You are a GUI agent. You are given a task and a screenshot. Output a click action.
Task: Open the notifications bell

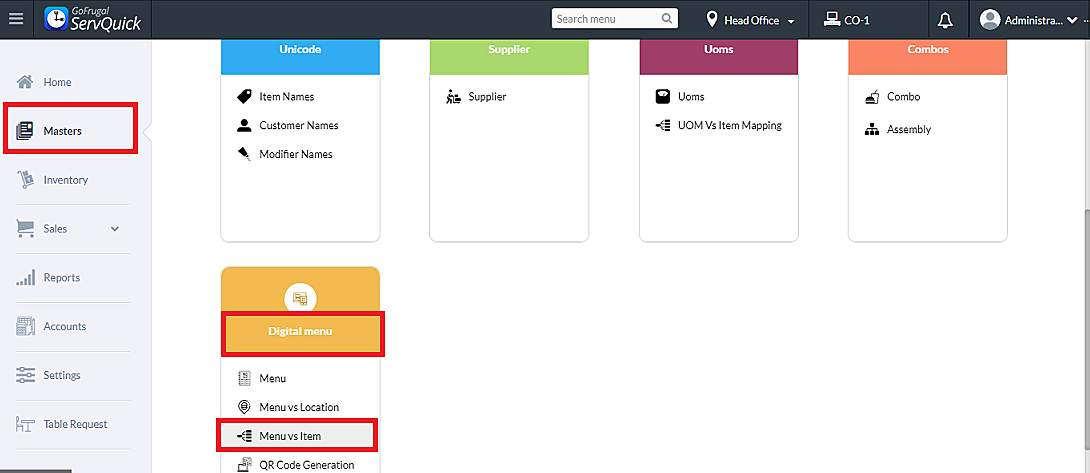click(945, 20)
